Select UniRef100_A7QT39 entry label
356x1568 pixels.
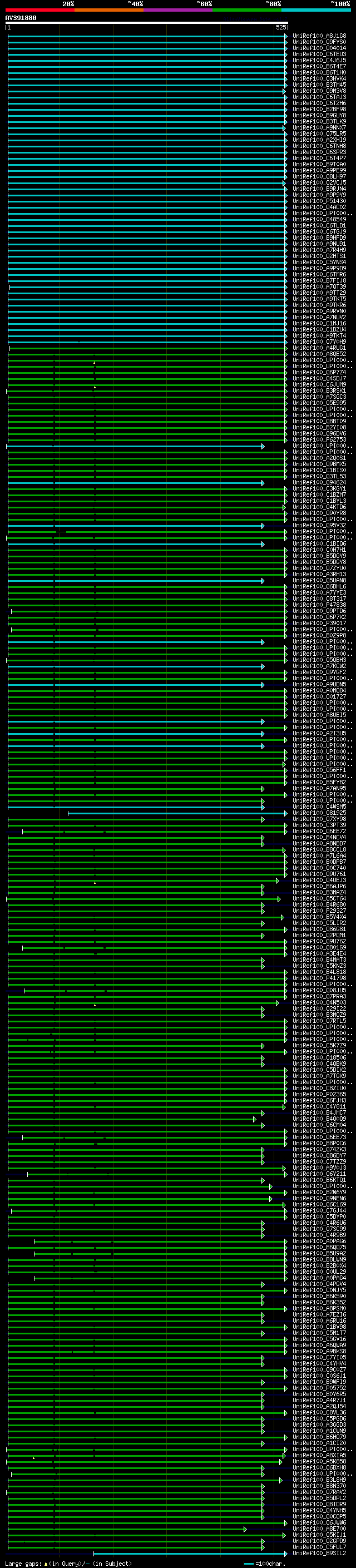[x=319, y=286]
